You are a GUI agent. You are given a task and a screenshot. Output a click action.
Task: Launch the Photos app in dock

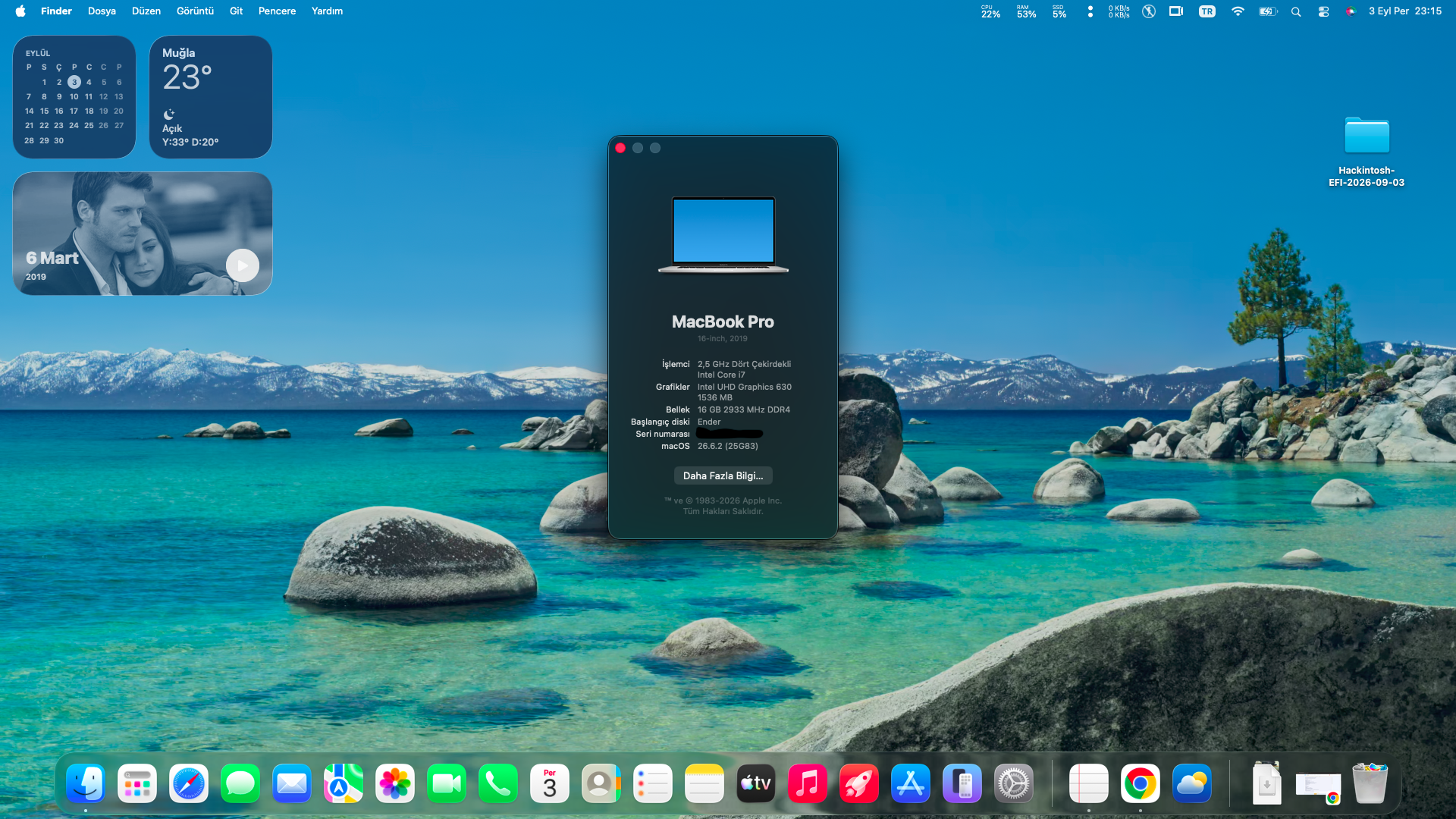395,783
